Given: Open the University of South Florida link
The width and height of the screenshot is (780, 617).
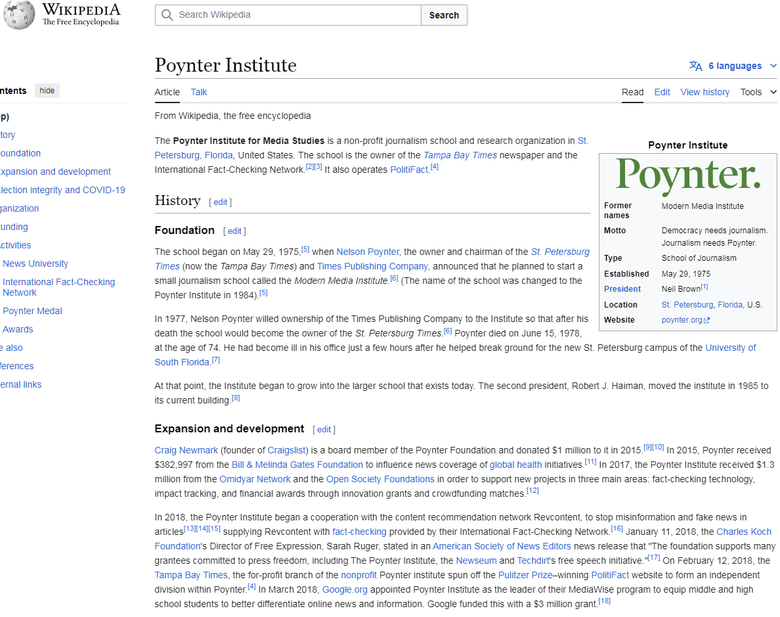Looking at the screenshot, I should click(730, 348).
